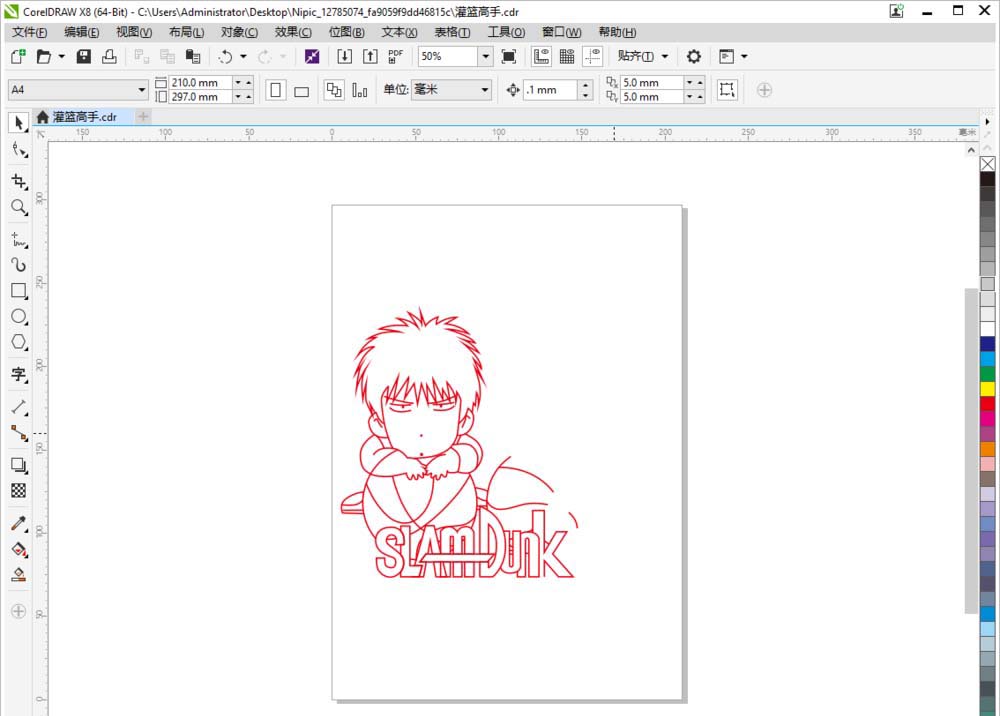Open the Edit menu
This screenshot has width=1000, height=716.
click(82, 33)
